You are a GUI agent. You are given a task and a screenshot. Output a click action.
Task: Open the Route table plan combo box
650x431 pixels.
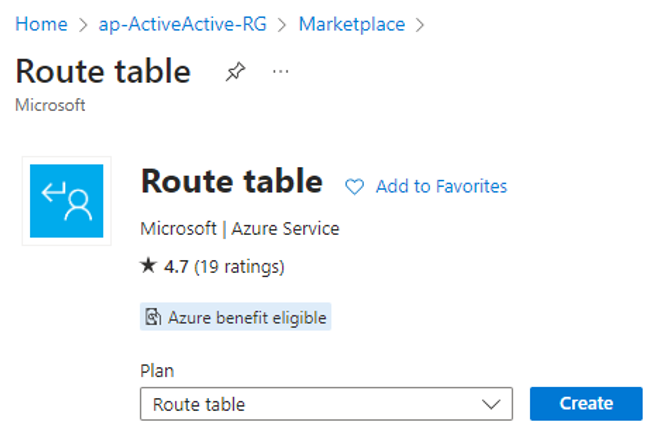pyautogui.click(x=326, y=404)
